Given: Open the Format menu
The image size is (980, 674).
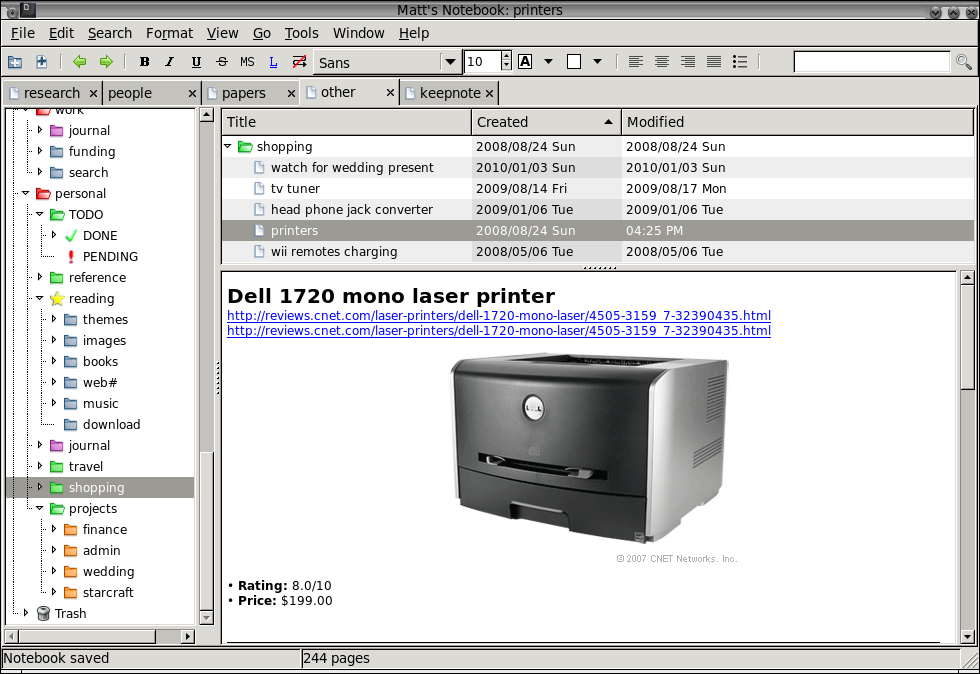Looking at the screenshot, I should [x=169, y=33].
